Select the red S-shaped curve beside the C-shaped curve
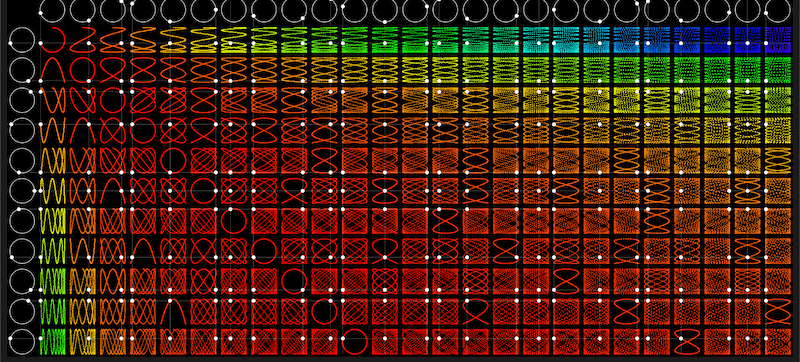The width and height of the screenshot is (800, 362). tap(83, 40)
